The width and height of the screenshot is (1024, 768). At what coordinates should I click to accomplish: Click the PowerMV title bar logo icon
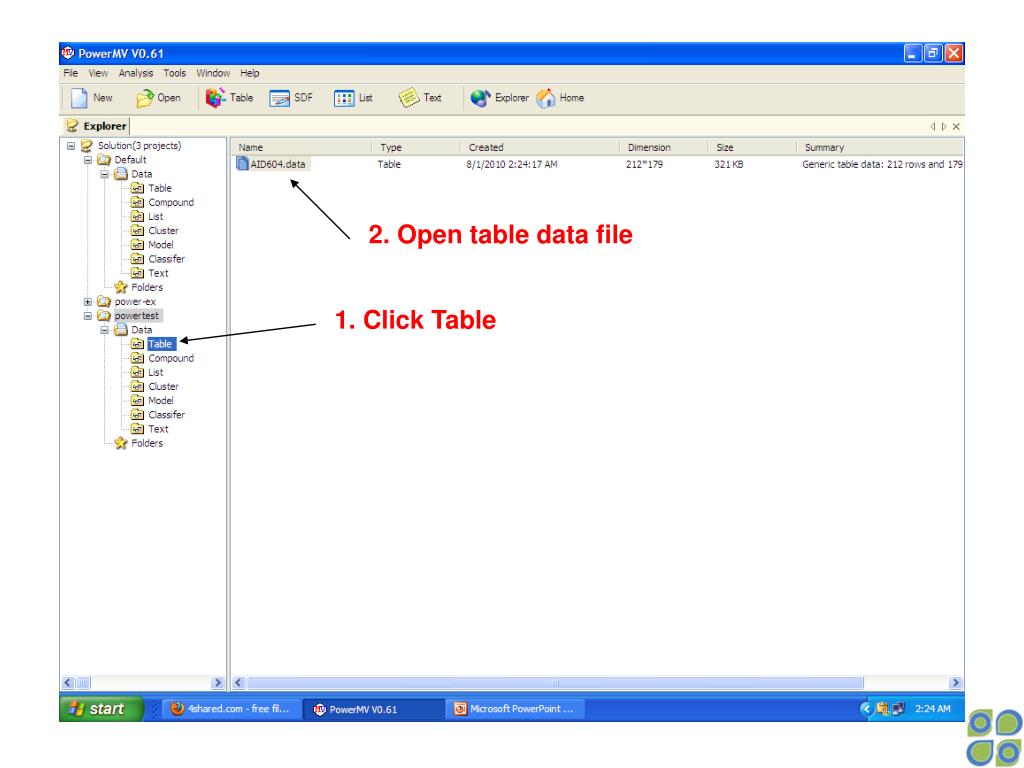68,53
